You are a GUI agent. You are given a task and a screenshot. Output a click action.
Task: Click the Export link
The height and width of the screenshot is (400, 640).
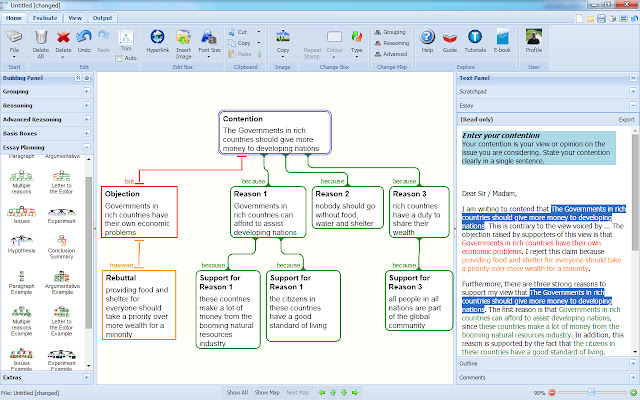pyautogui.click(x=626, y=120)
